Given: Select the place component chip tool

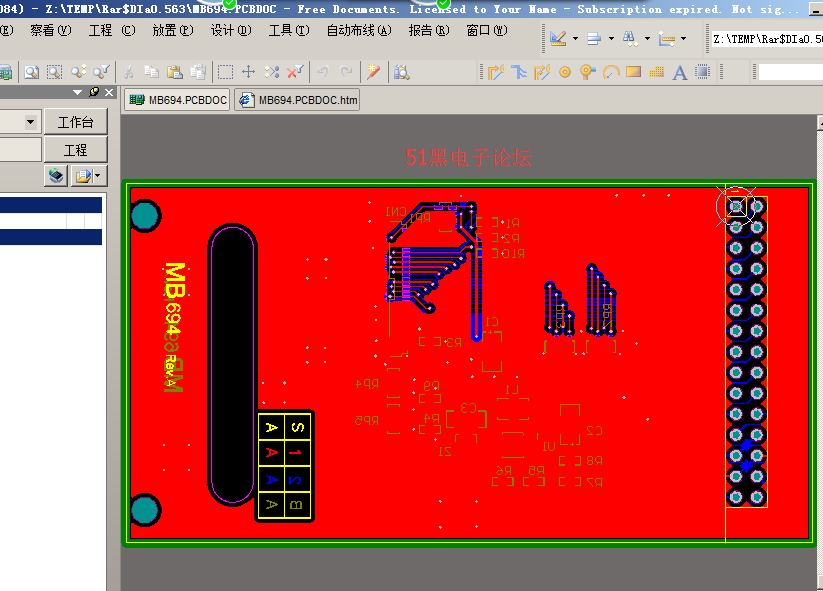Looking at the screenshot, I should point(703,72).
